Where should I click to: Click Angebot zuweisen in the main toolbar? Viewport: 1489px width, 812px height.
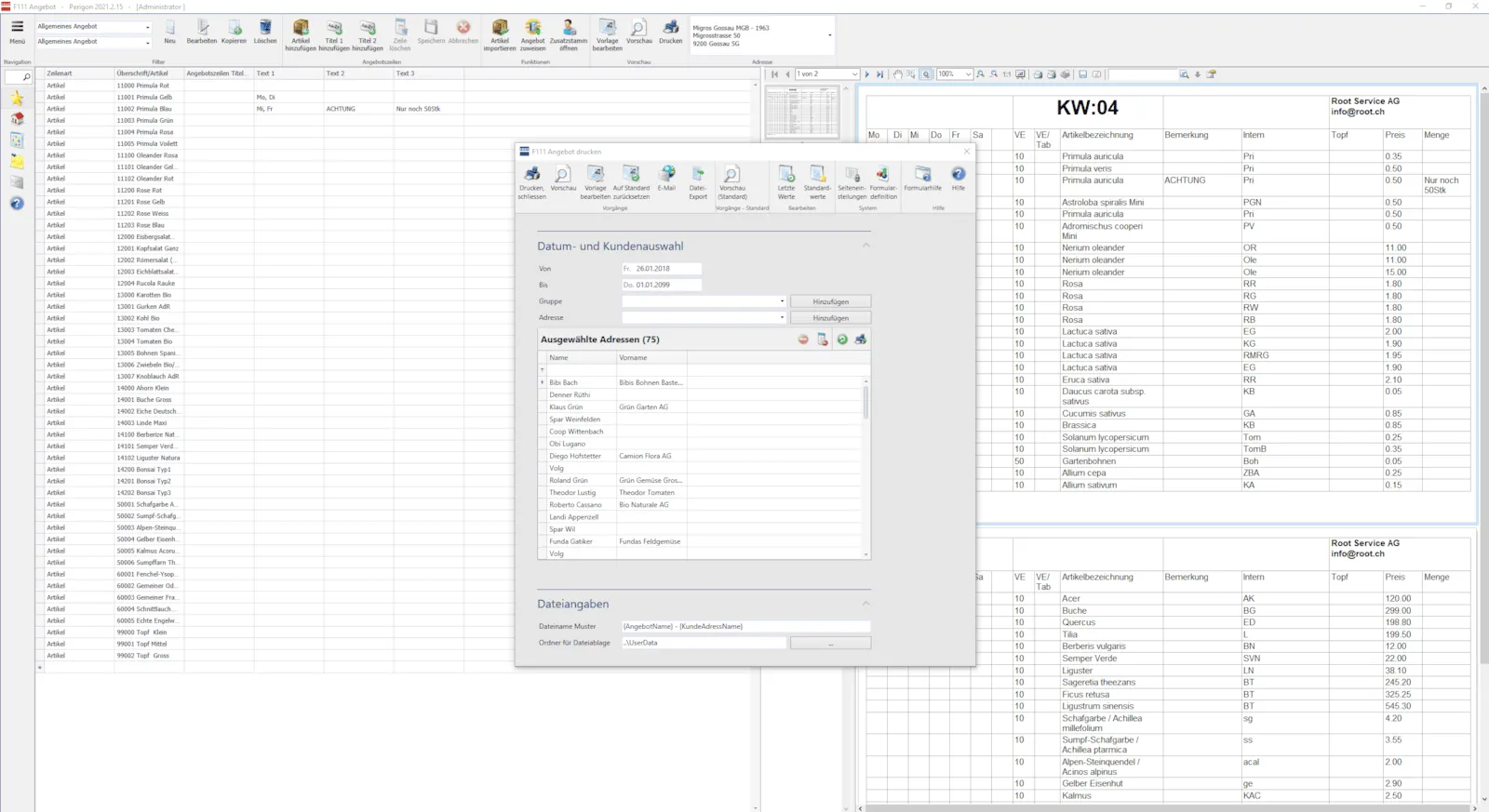533,34
